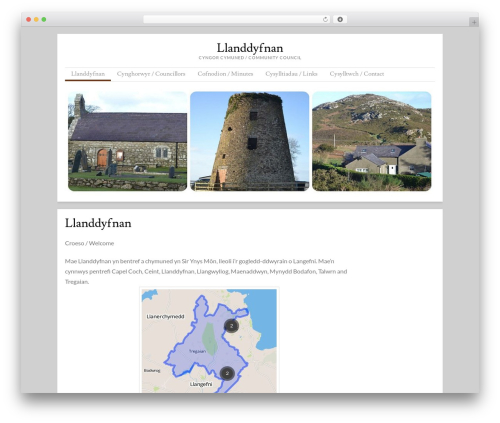Open the Llanddyfnan nav tab
This screenshot has width=500, height=423.
point(88,74)
